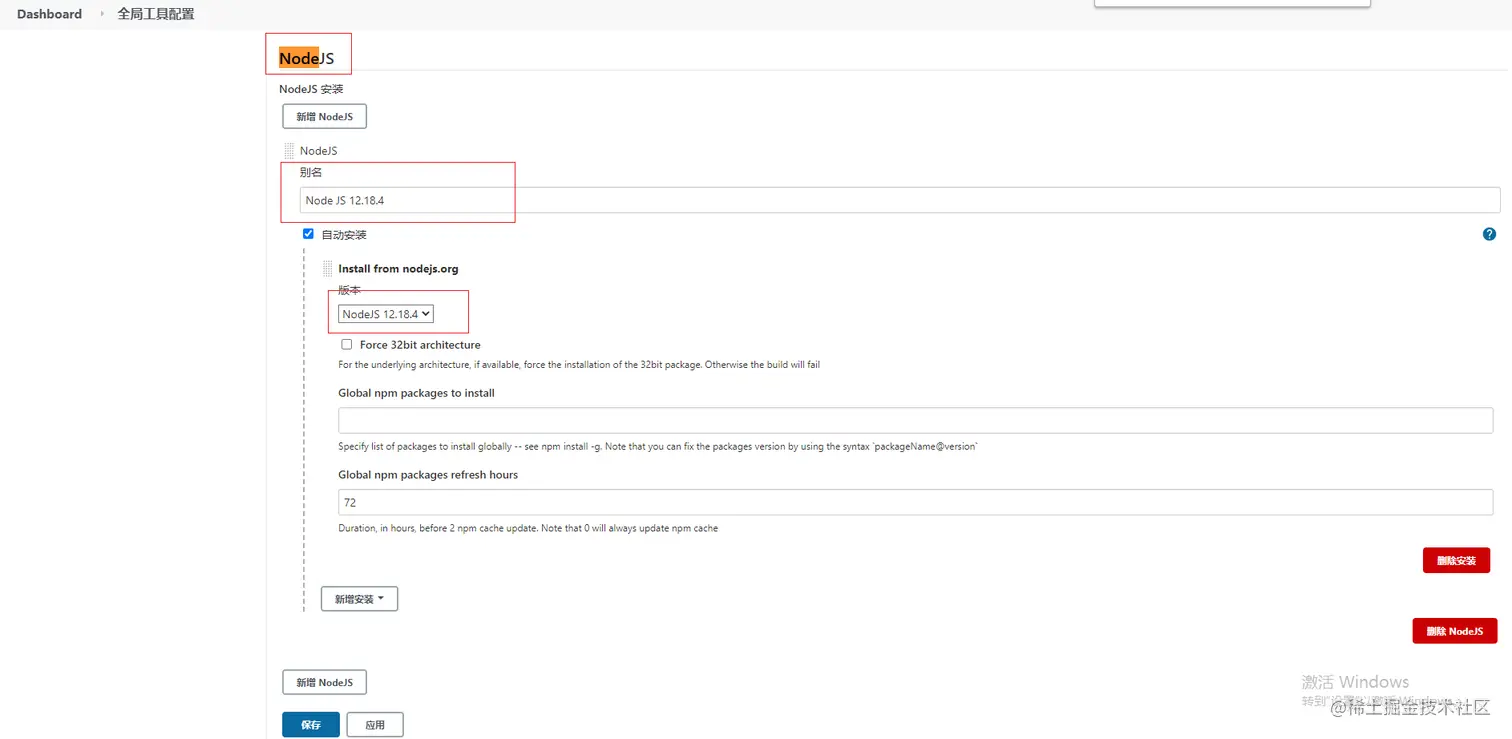Focus the Global npm packages to install field

[915, 420]
